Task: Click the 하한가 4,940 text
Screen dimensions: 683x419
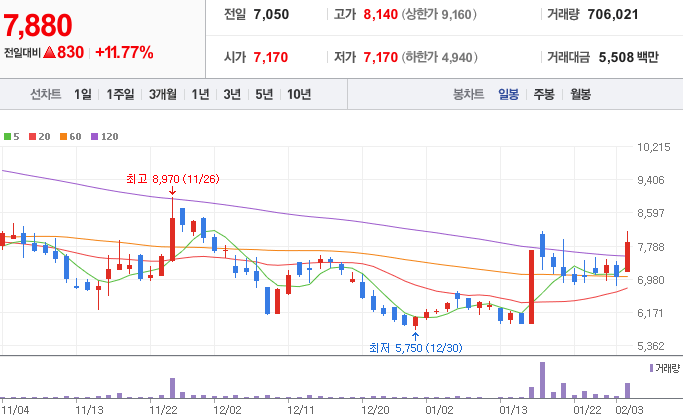Action: click(x=440, y=57)
